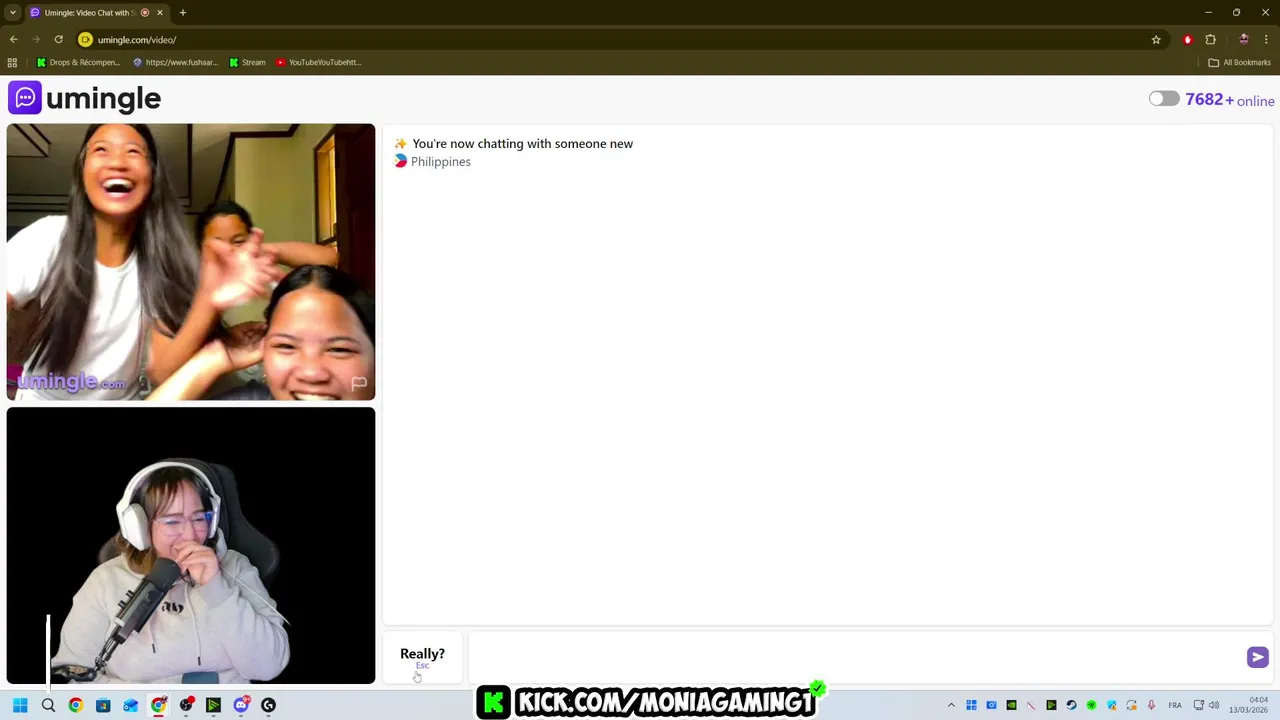Bookmark this page with the star icon
The image size is (1280, 720).
pyautogui.click(x=1156, y=40)
